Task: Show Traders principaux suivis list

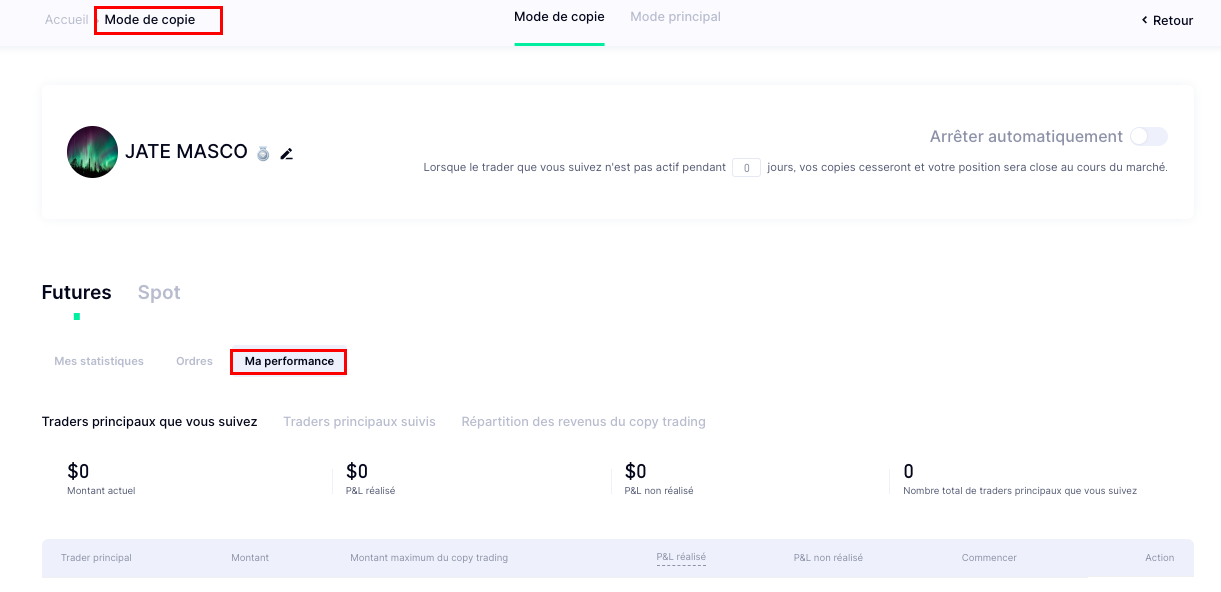Action: [359, 422]
